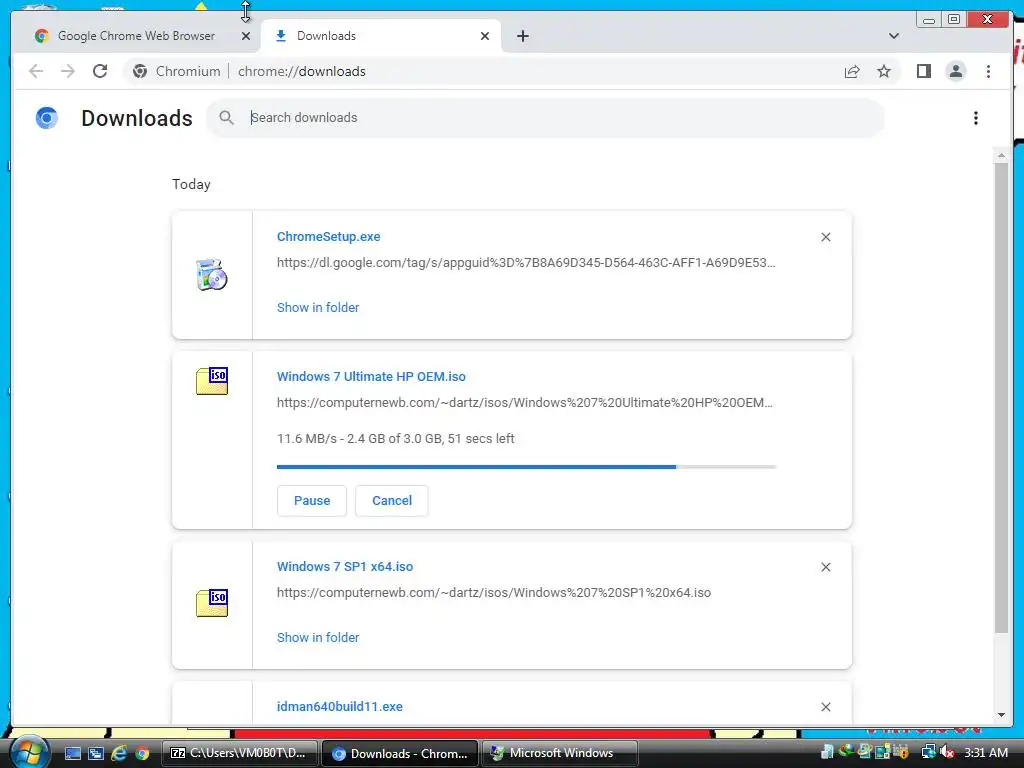
Task: Click Windows 7 Ultimate HP OEM iso icon
Action: click(212, 381)
